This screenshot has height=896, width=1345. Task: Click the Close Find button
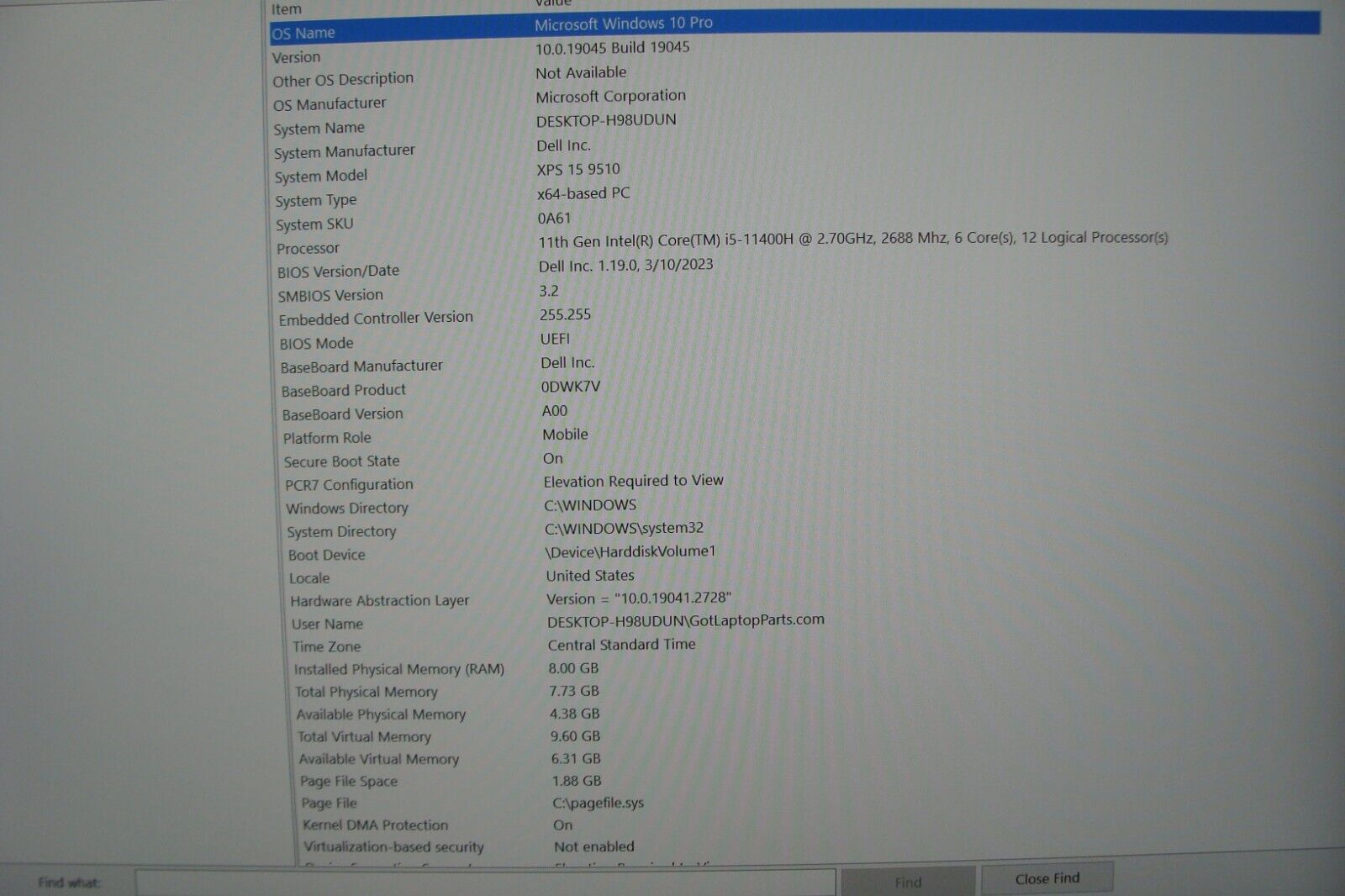(1047, 878)
